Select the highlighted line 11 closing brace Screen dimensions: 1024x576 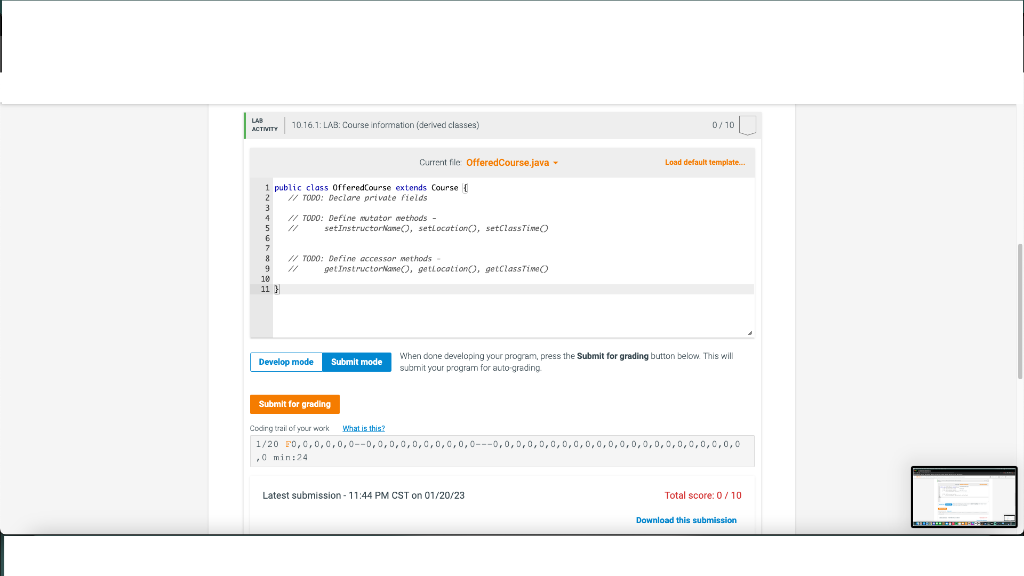(x=277, y=288)
